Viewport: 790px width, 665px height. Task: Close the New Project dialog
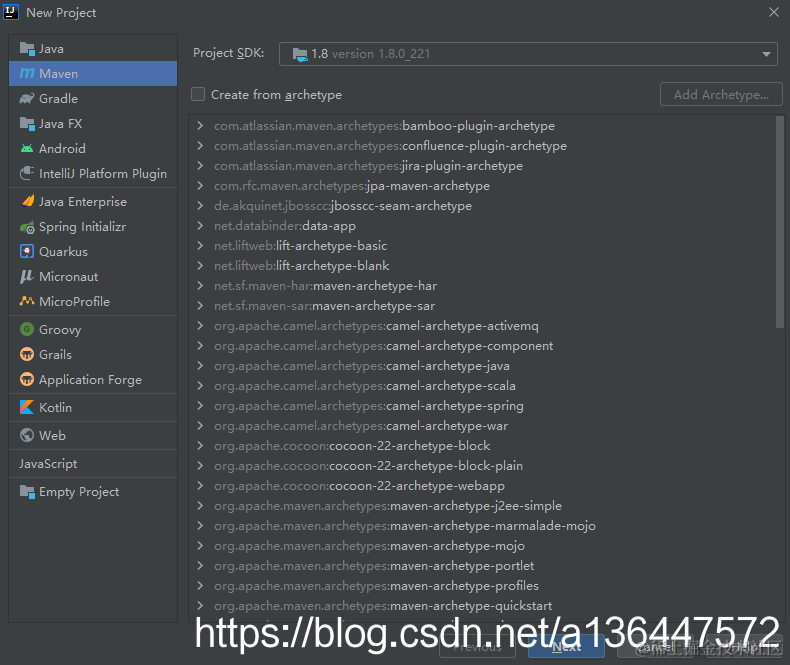(774, 12)
